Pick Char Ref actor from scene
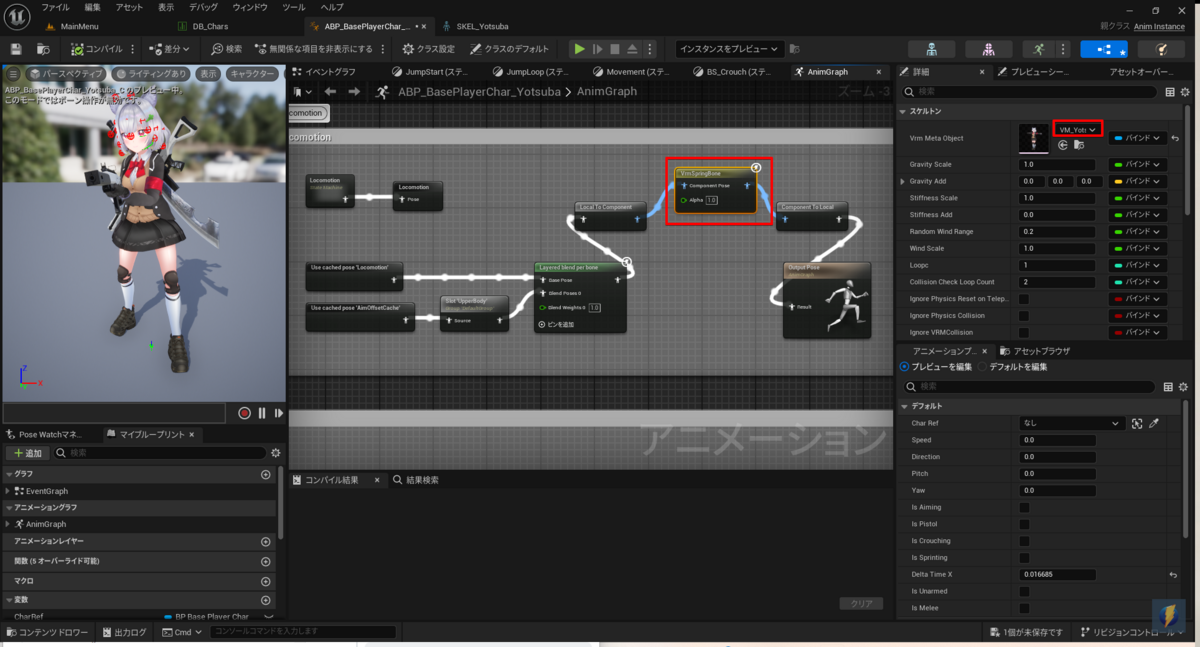 click(1153, 423)
